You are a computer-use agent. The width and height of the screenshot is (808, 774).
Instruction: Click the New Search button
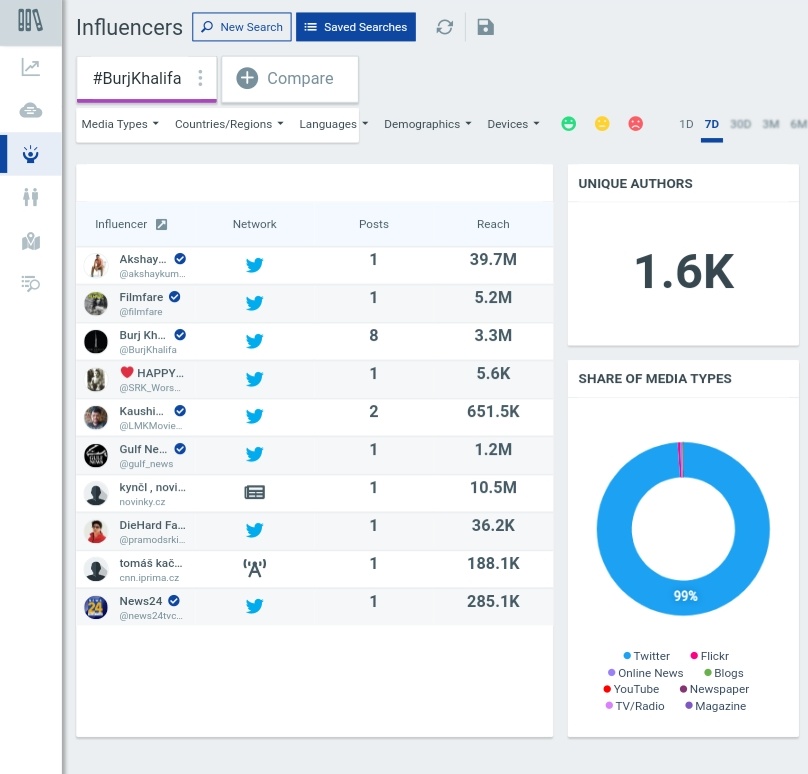coord(241,27)
